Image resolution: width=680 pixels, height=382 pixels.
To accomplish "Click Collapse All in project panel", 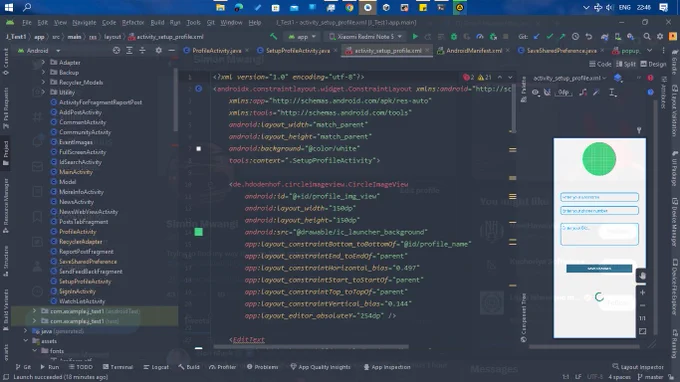I will click(x=142, y=51).
